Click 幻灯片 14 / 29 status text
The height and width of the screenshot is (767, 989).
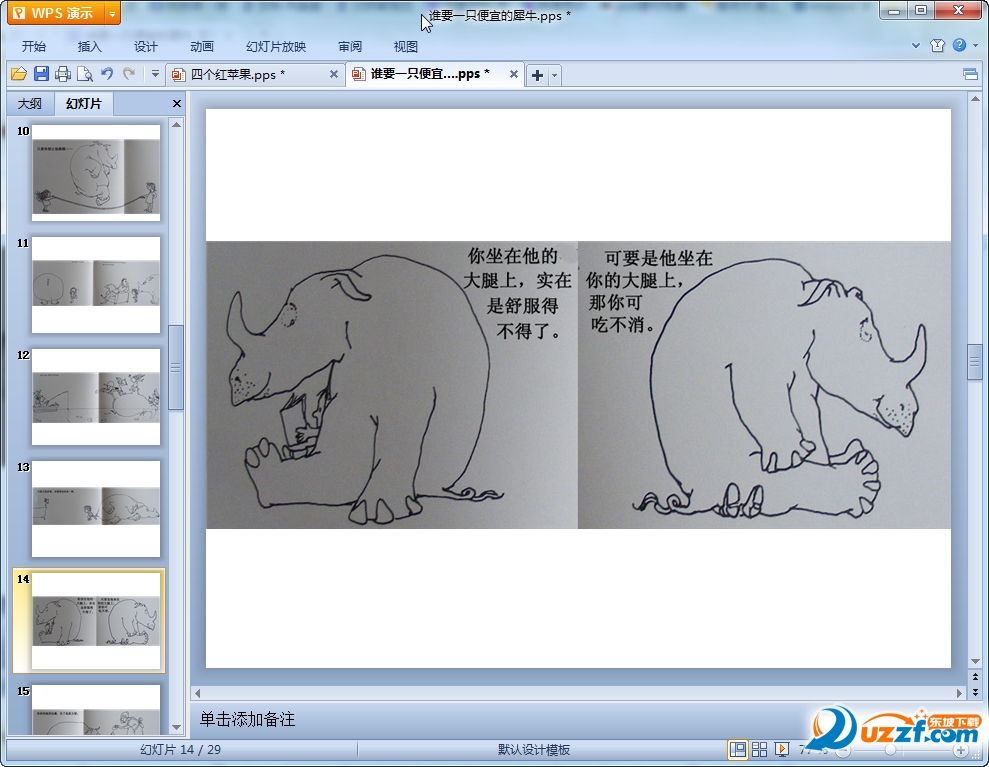[180, 750]
